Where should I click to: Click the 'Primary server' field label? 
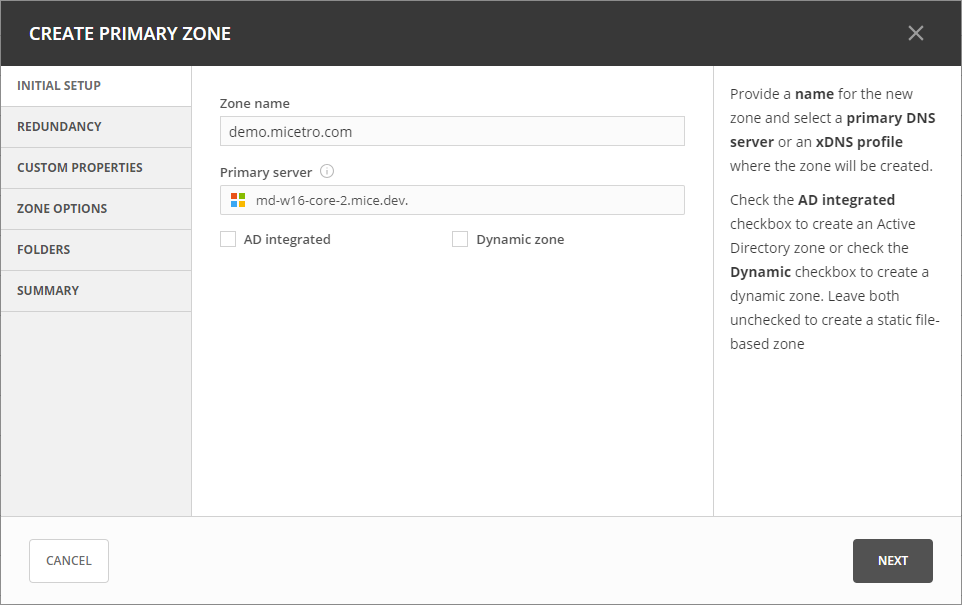pos(266,172)
